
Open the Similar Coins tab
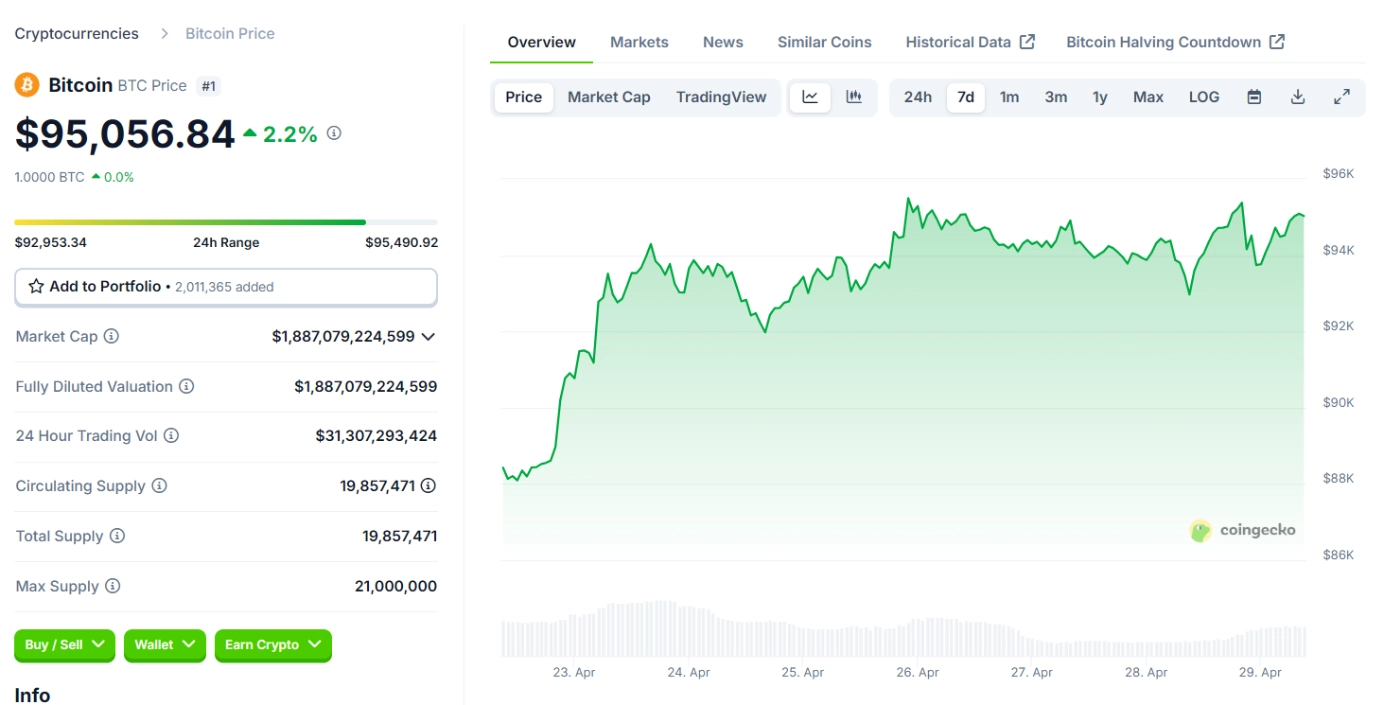tap(824, 42)
